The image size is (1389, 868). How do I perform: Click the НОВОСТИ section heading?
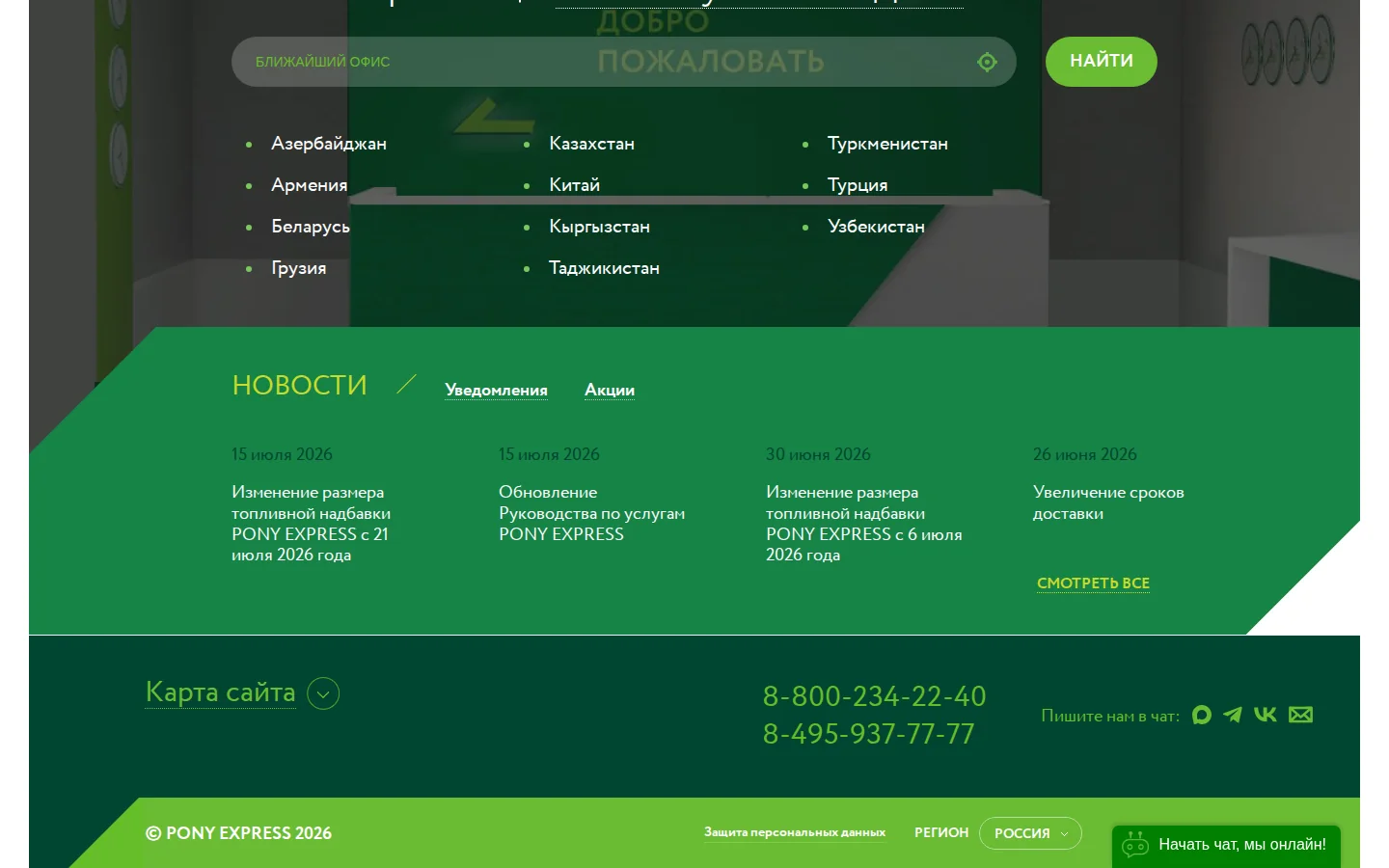300,385
